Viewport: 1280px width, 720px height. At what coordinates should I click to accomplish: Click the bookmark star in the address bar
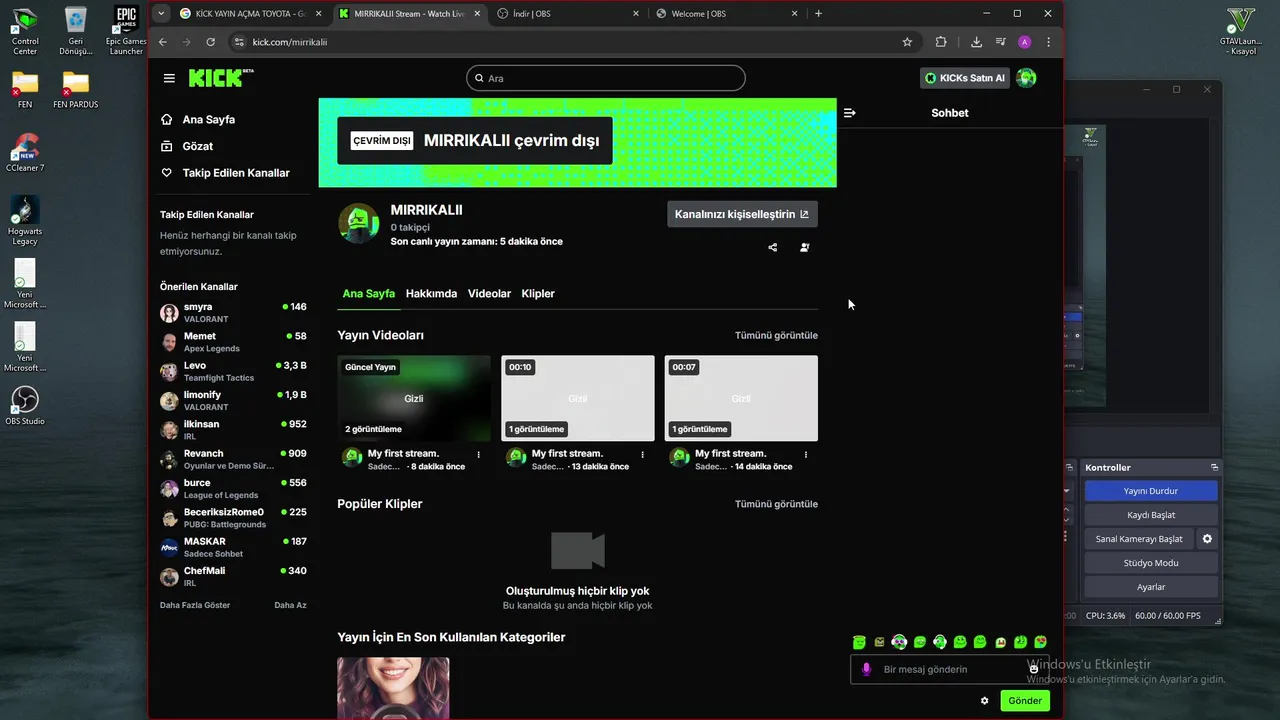[x=907, y=42]
